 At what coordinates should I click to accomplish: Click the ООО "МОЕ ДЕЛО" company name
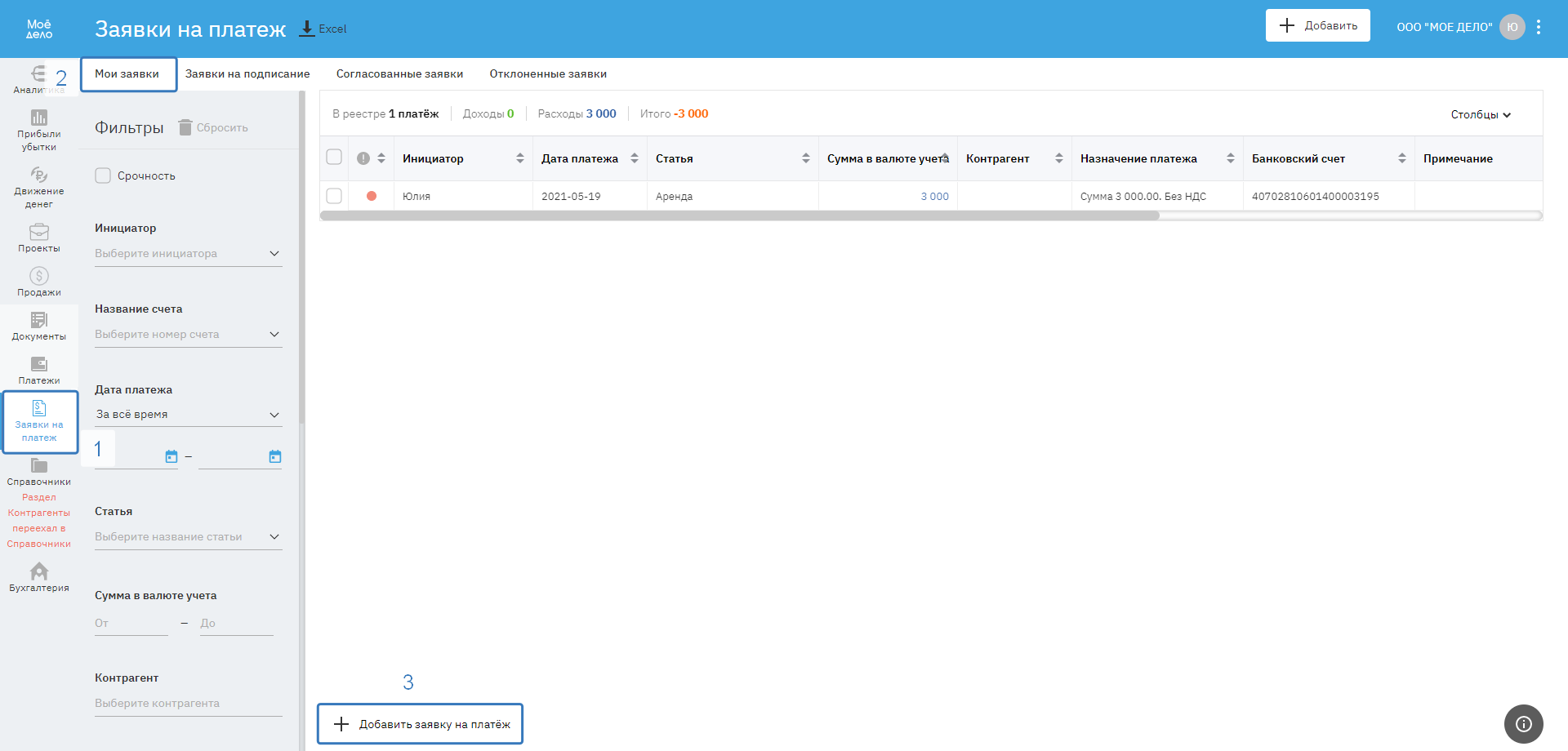point(1444,27)
